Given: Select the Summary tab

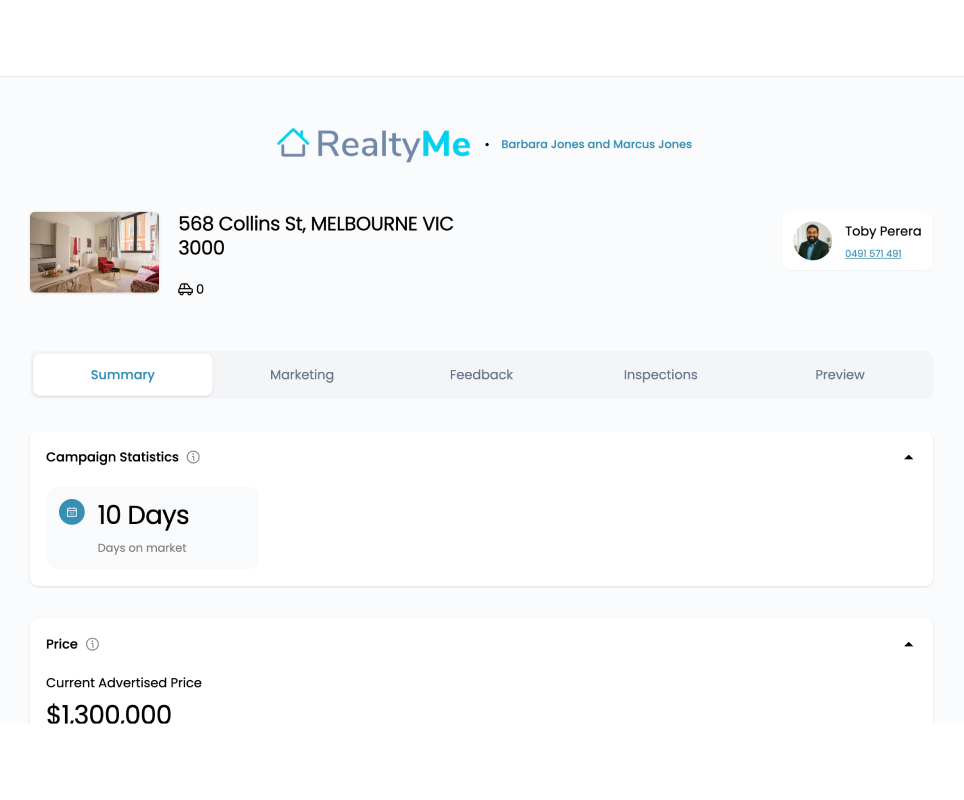Looking at the screenshot, I should tap(123, 374).
